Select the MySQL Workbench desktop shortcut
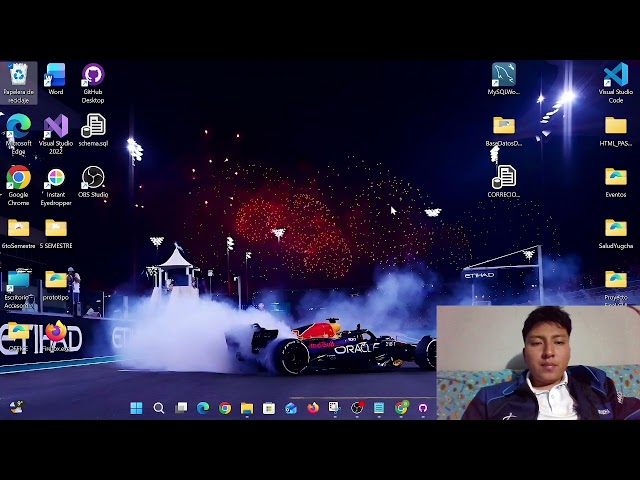640x480 pixels. (x=504, y=79)
